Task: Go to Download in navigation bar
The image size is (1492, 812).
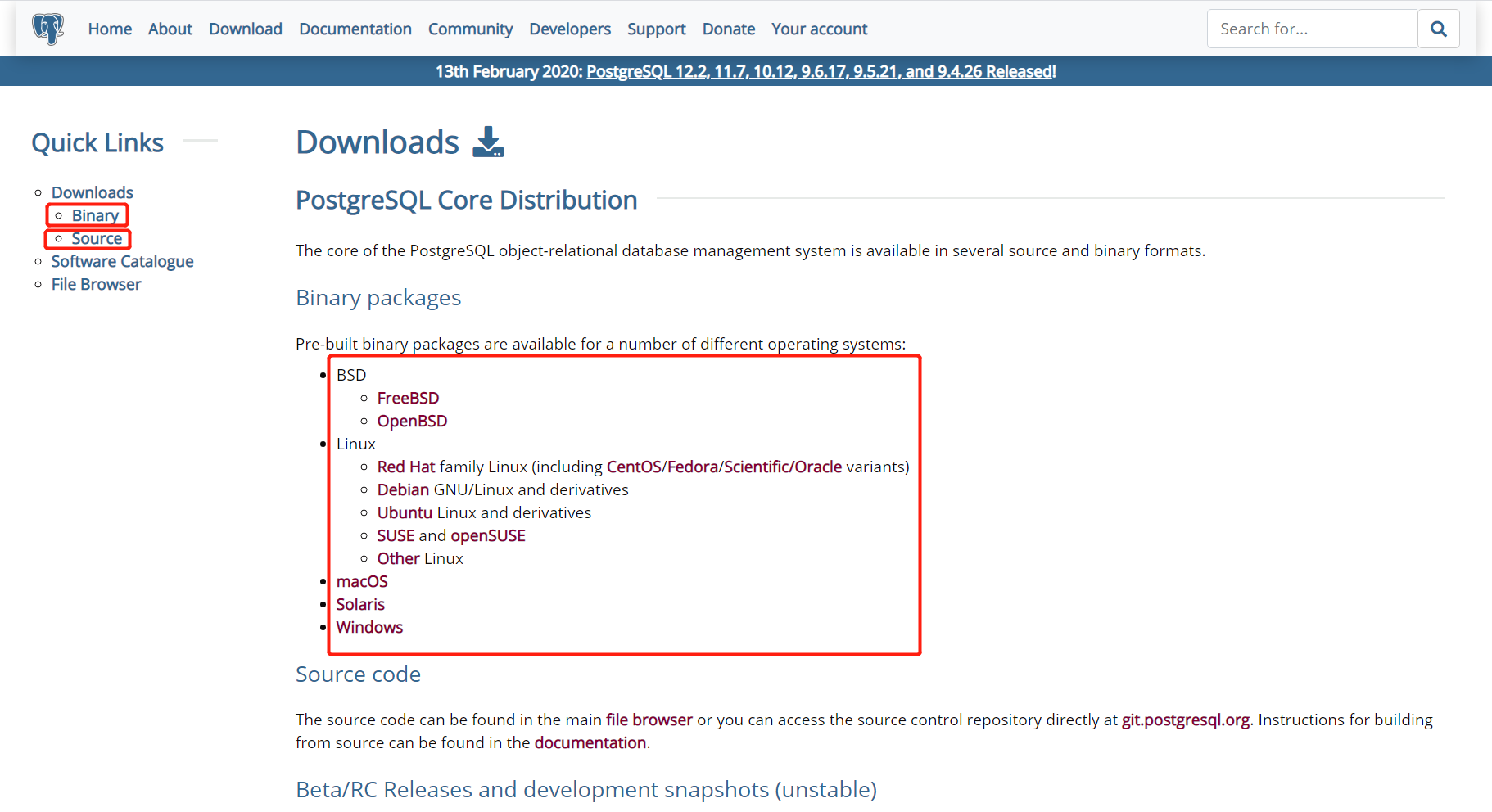Action: 246,29
